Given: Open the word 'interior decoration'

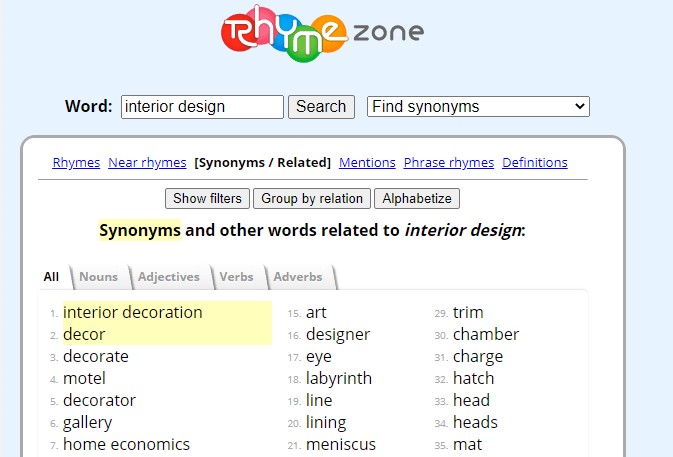Looking at the screenshot, I should pyautogui.click(x=133, y=312).
